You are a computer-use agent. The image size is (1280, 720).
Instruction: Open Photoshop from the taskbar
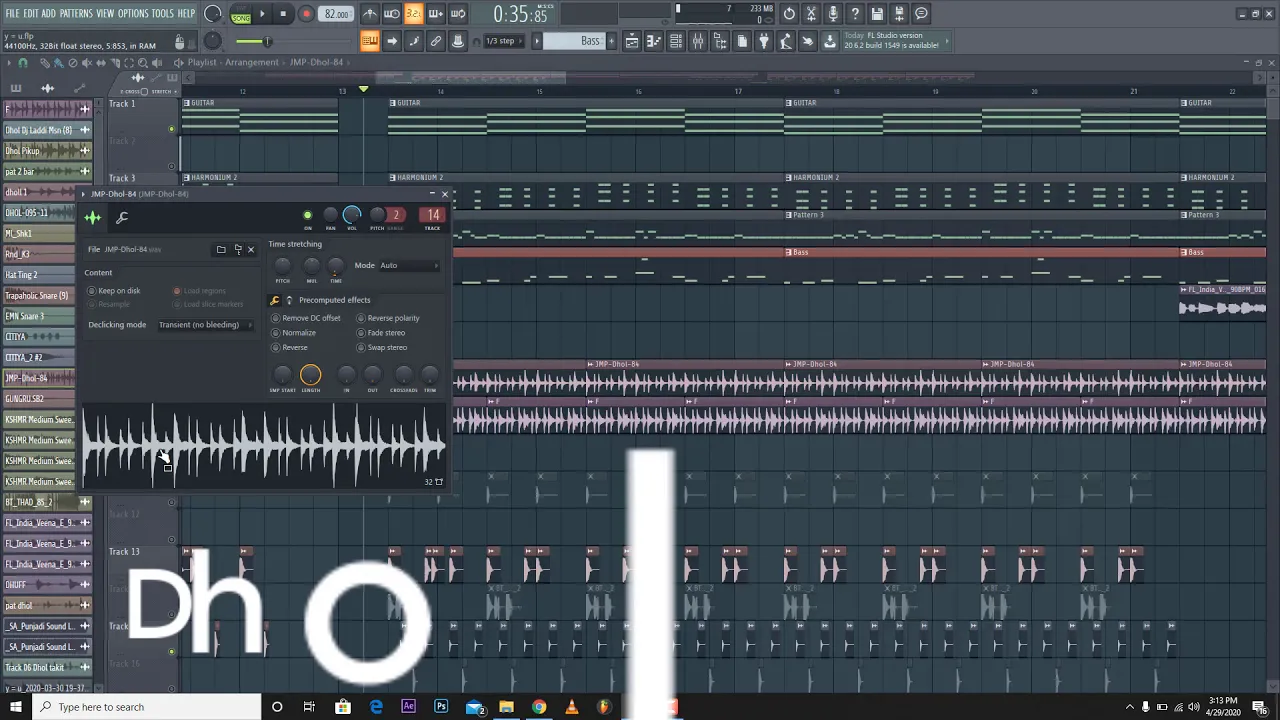(441, 707)
